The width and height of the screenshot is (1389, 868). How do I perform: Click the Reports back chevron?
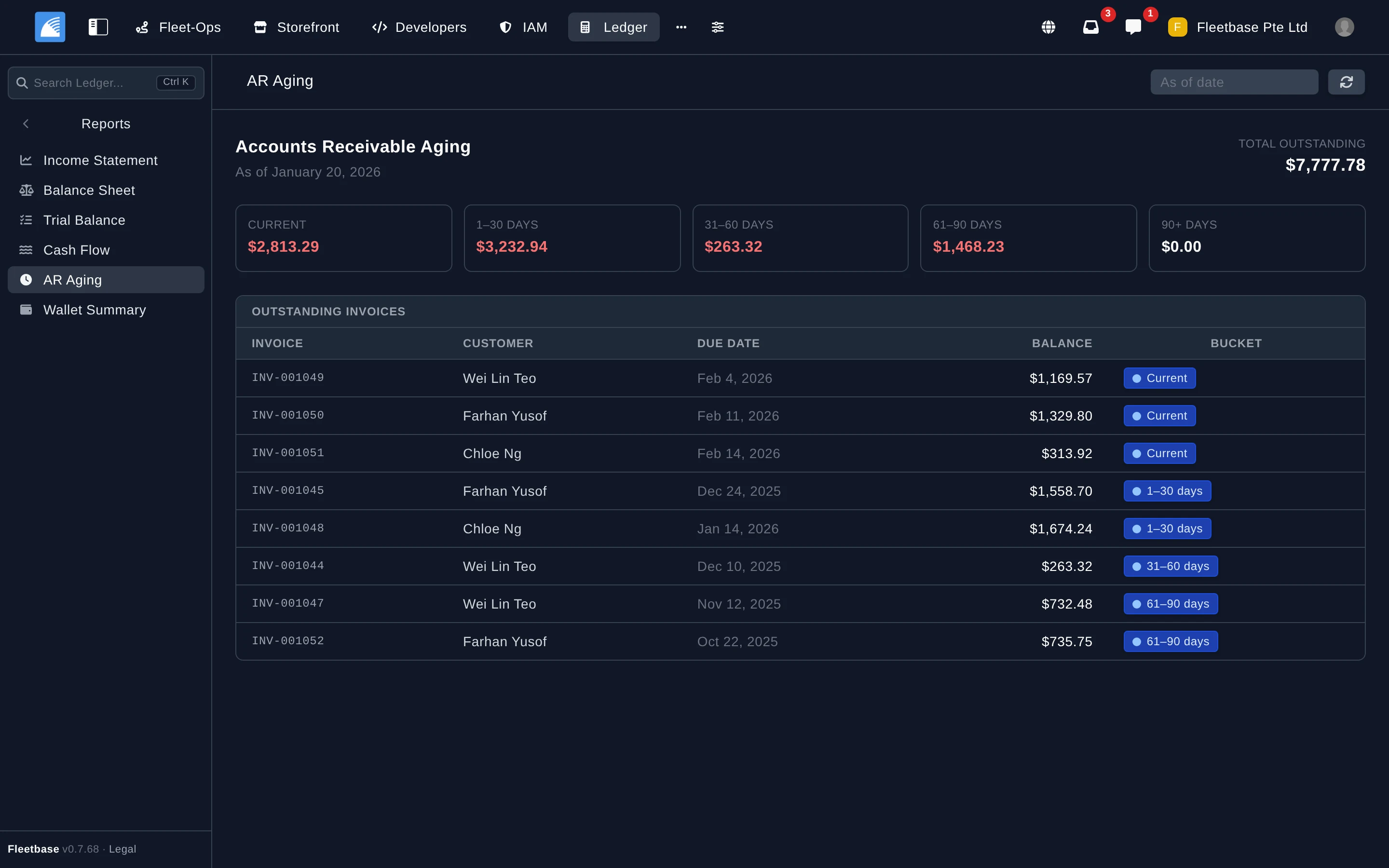[26, 123]
